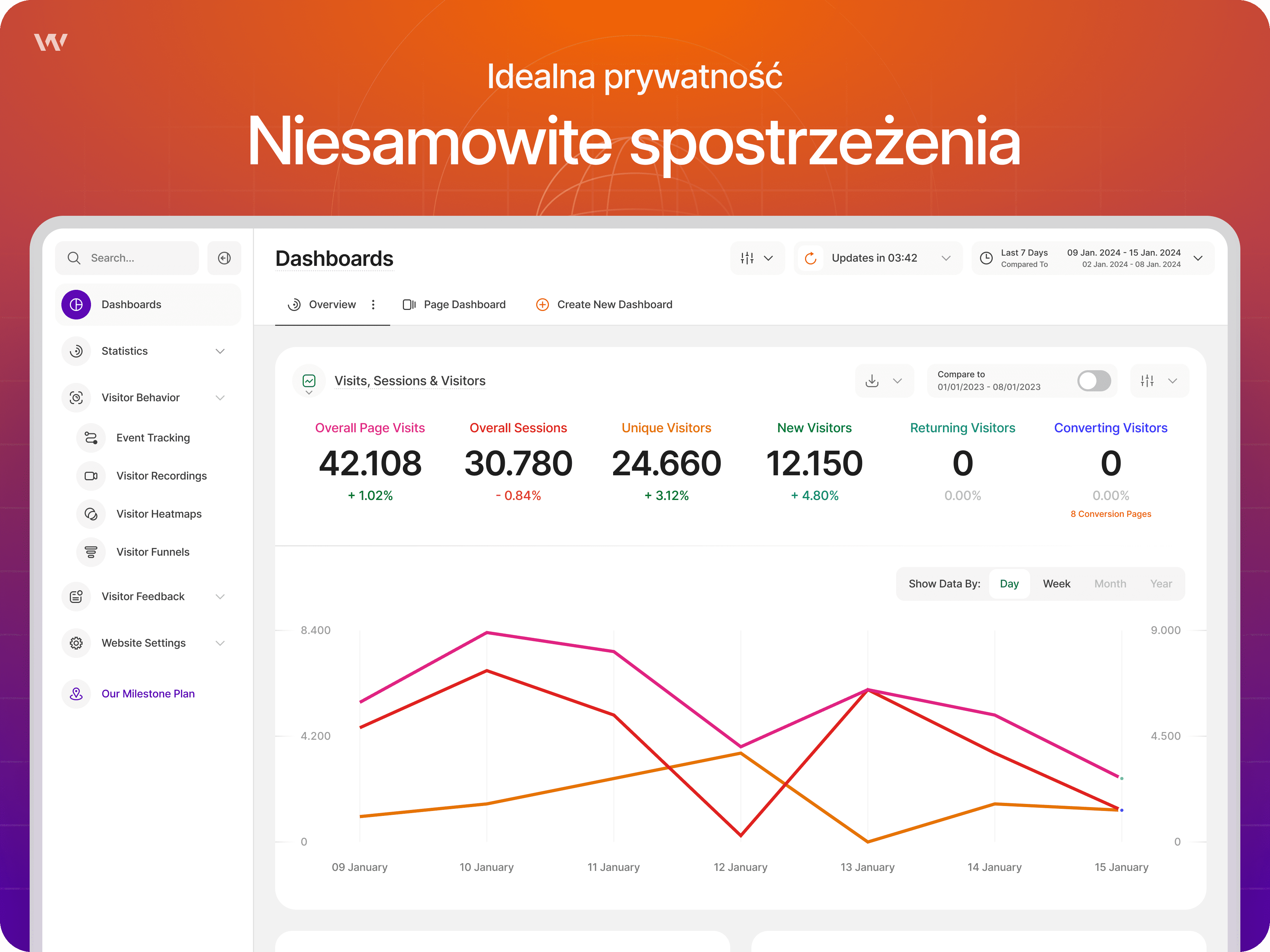
Task: Click the Visitor Heatmaps icon
Action: pyautogui.click(x=91, y=514)
